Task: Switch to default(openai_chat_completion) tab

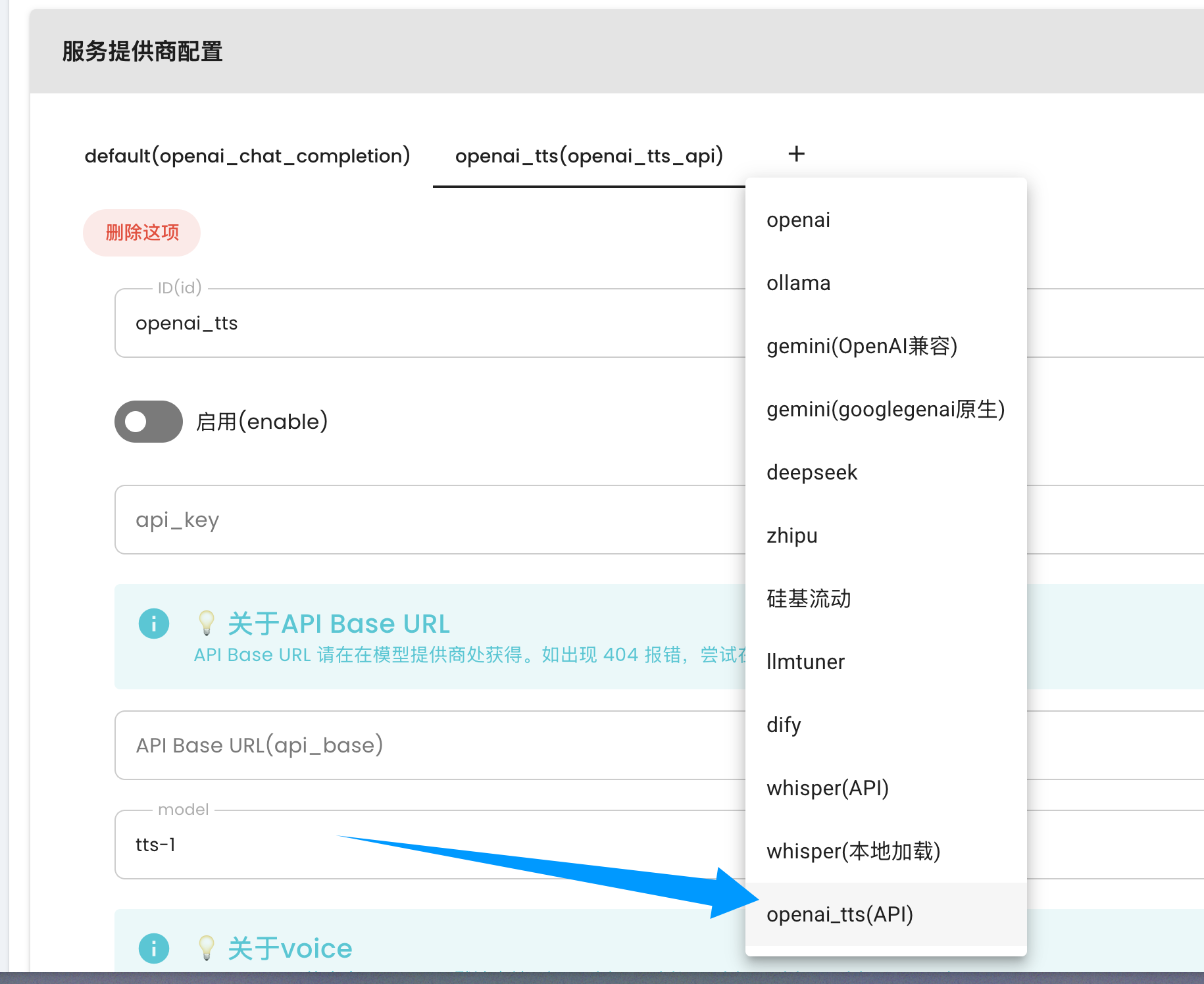Action: pyautogui.click(x=247, y=156)
